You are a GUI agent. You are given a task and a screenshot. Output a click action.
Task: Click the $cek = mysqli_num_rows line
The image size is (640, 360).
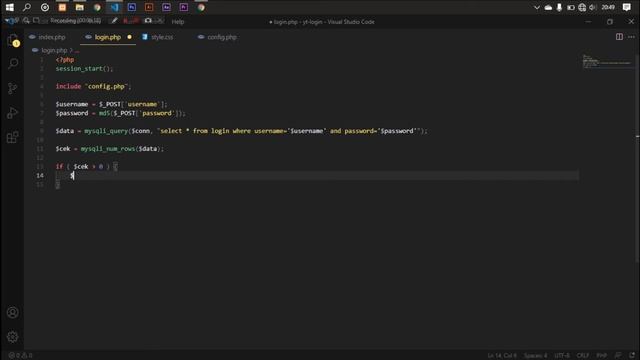pos(109,149)
